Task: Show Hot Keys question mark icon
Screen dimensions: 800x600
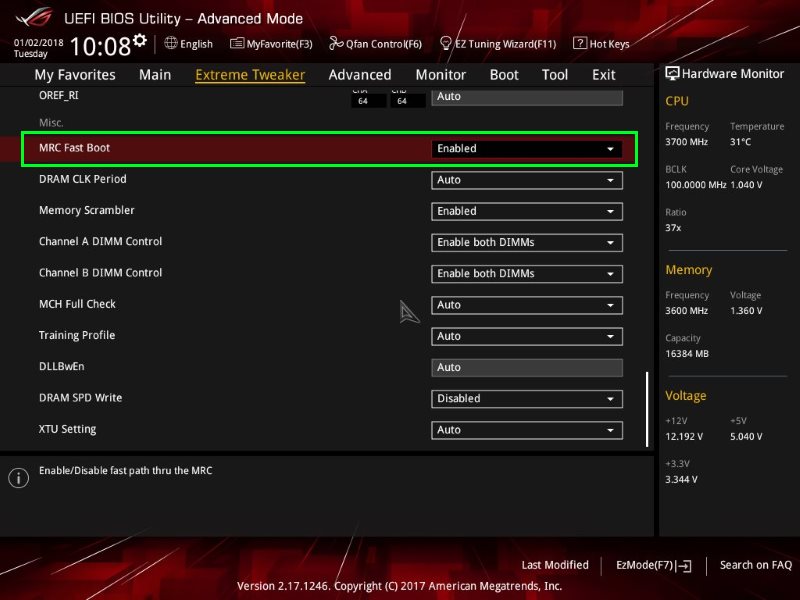Action: (580, 43)
